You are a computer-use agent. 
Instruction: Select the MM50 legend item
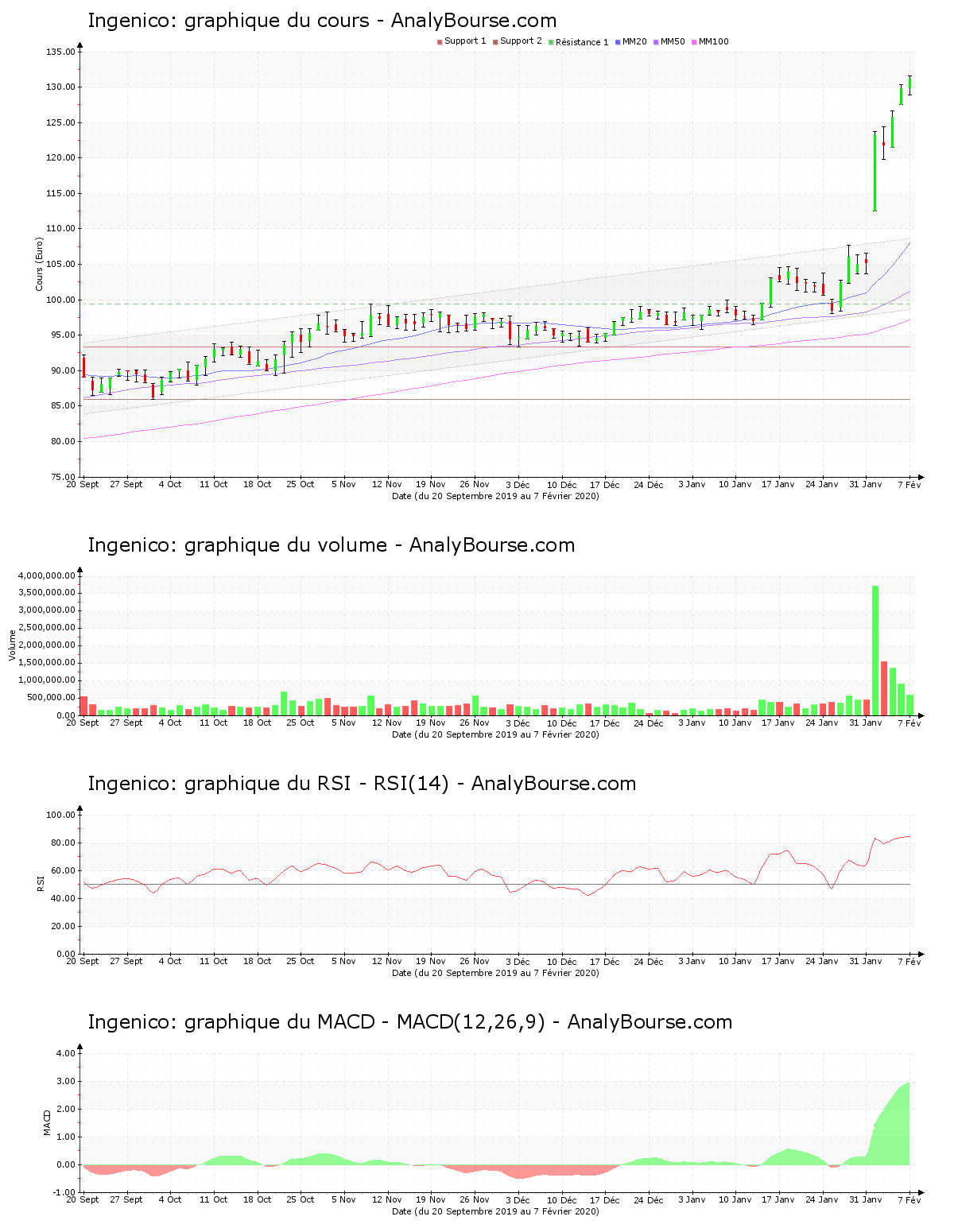click(x=672, y=41)
